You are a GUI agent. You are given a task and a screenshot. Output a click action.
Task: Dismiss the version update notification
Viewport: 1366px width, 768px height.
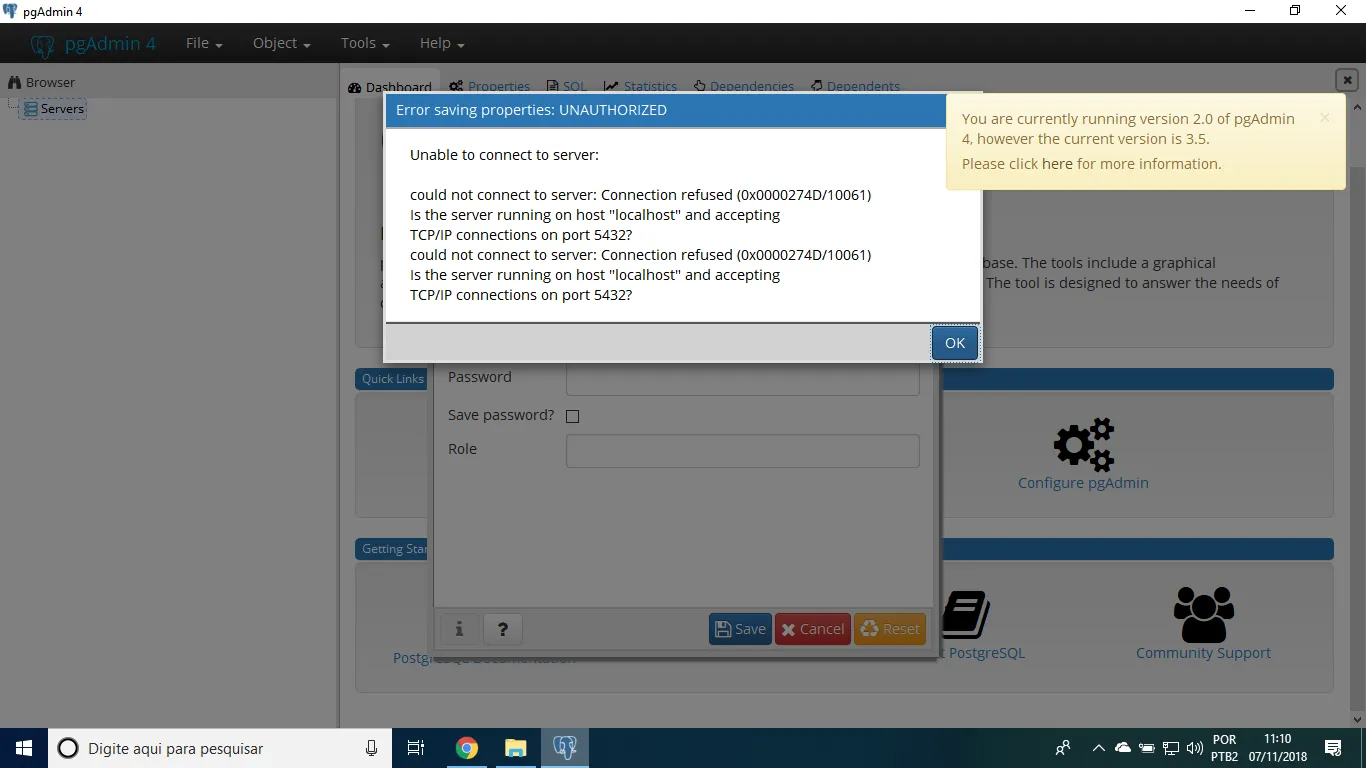[x=1325, y=118]
